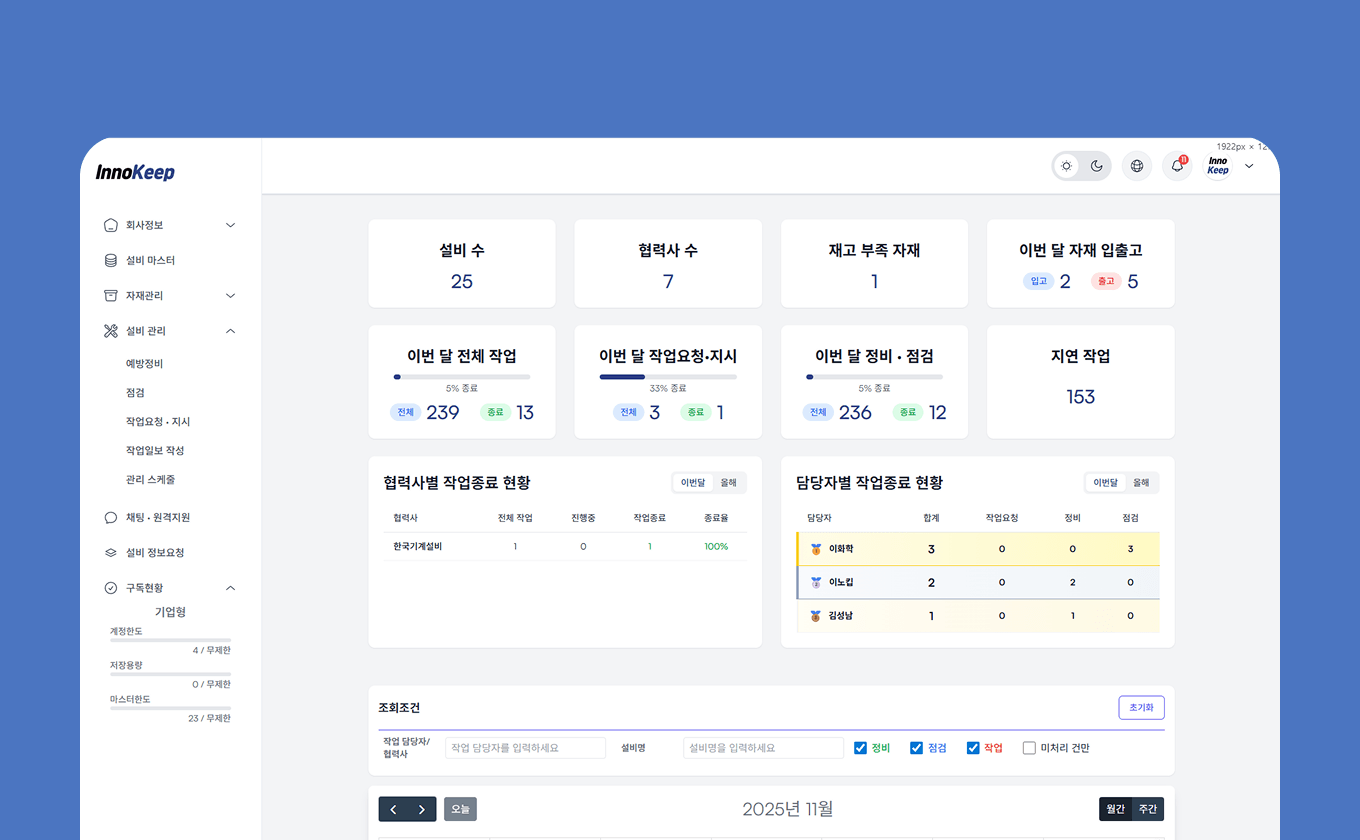This screenshot has height=840, width=1360.
Task: Uncheck the 정비 filter checkbox
Action: click(860, 747)
